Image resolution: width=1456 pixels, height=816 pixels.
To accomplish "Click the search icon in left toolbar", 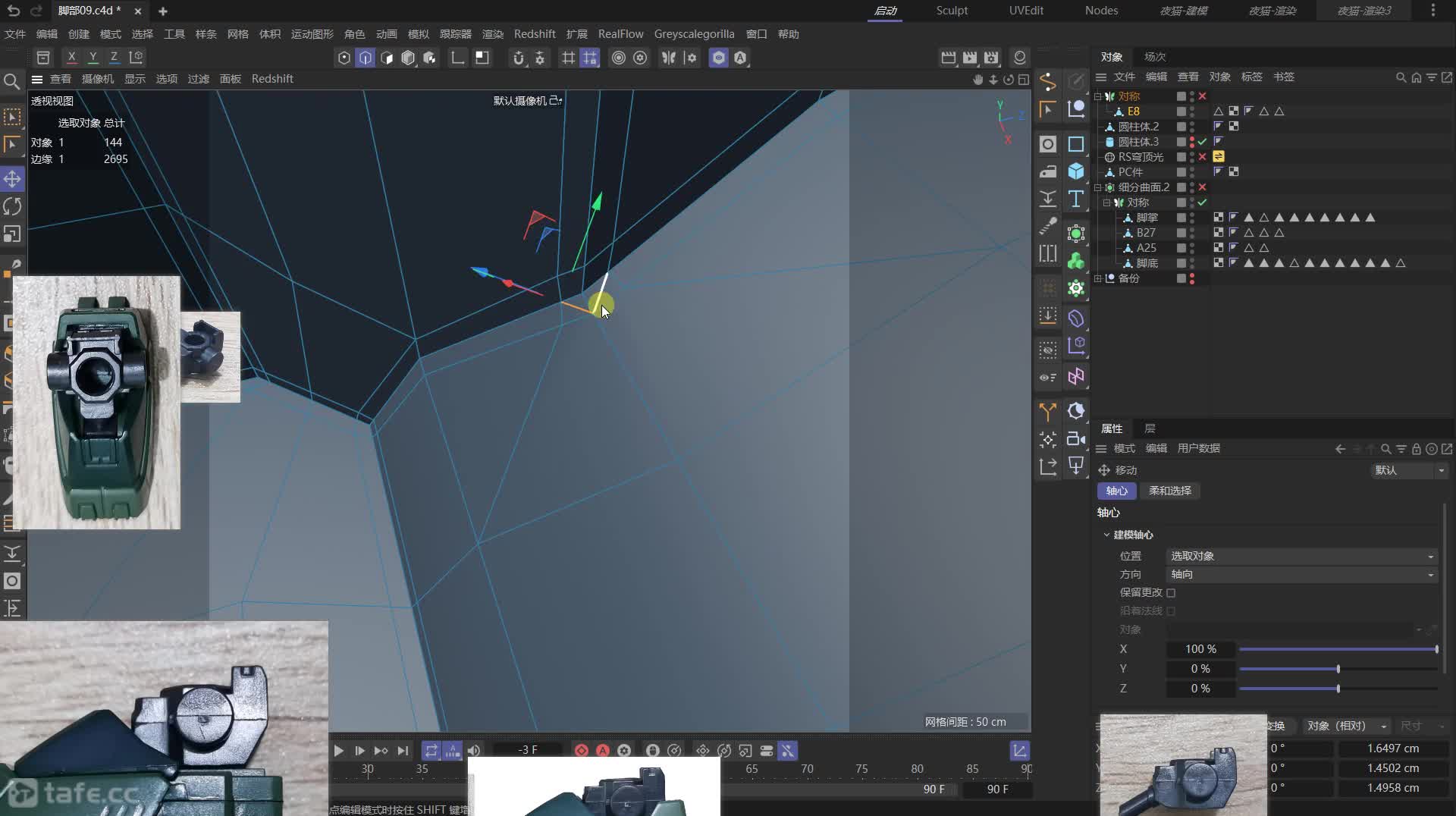I will [x=11, y=81].
